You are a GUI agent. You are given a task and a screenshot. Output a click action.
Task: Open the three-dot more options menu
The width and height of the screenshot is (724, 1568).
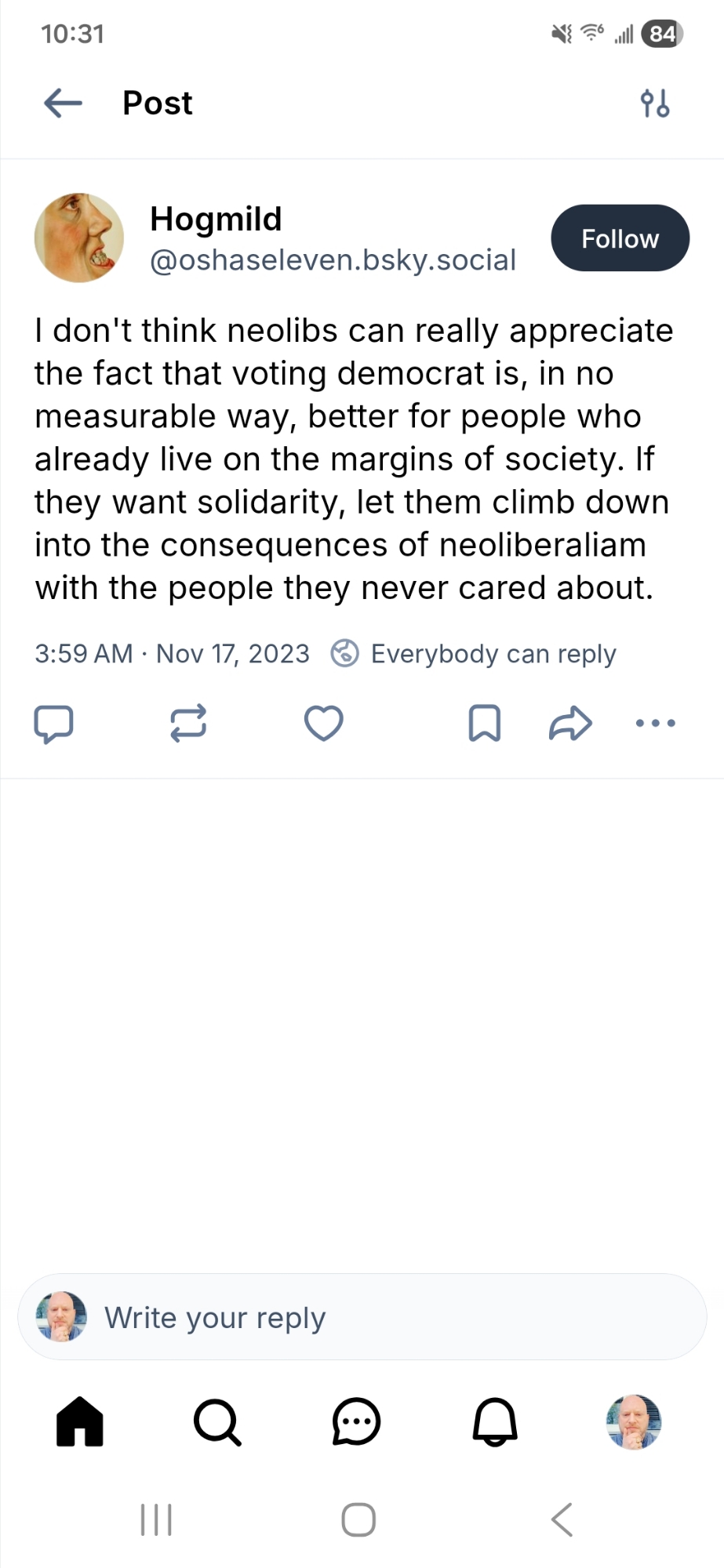click(655, 723)
